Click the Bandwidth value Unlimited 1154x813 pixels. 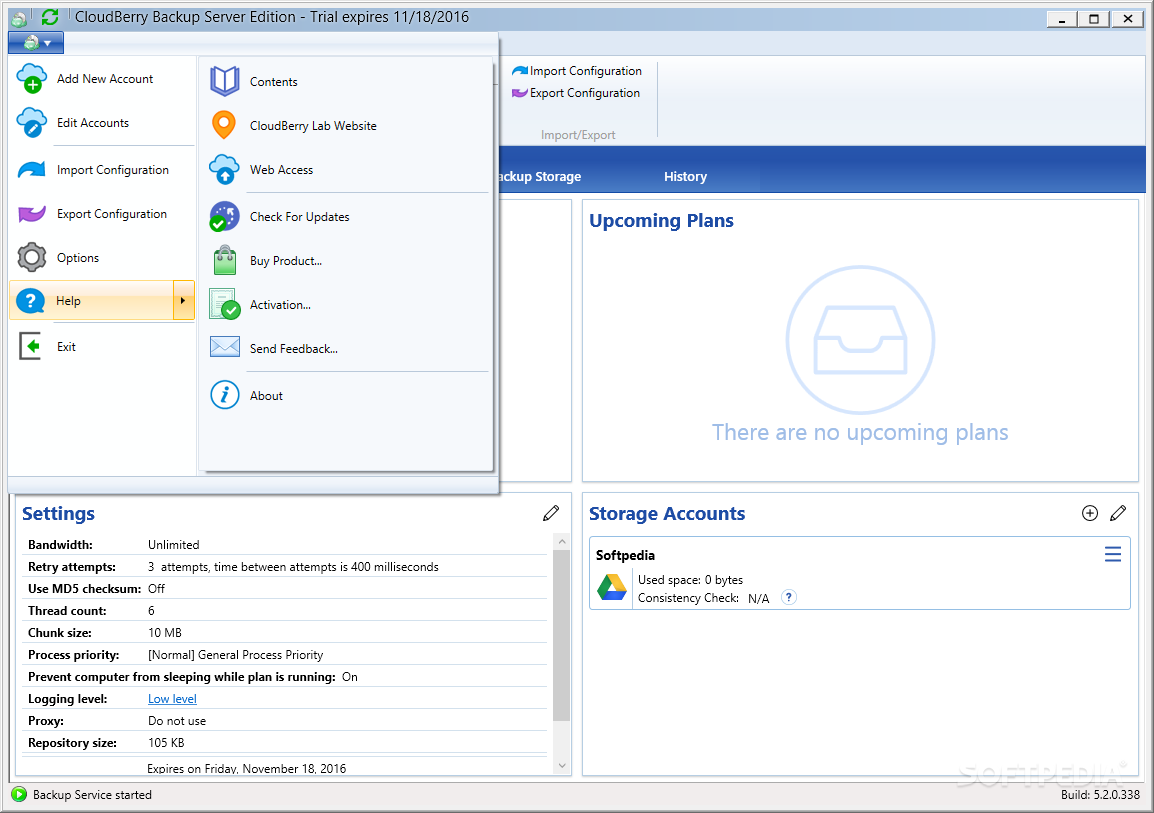(174, 545)
